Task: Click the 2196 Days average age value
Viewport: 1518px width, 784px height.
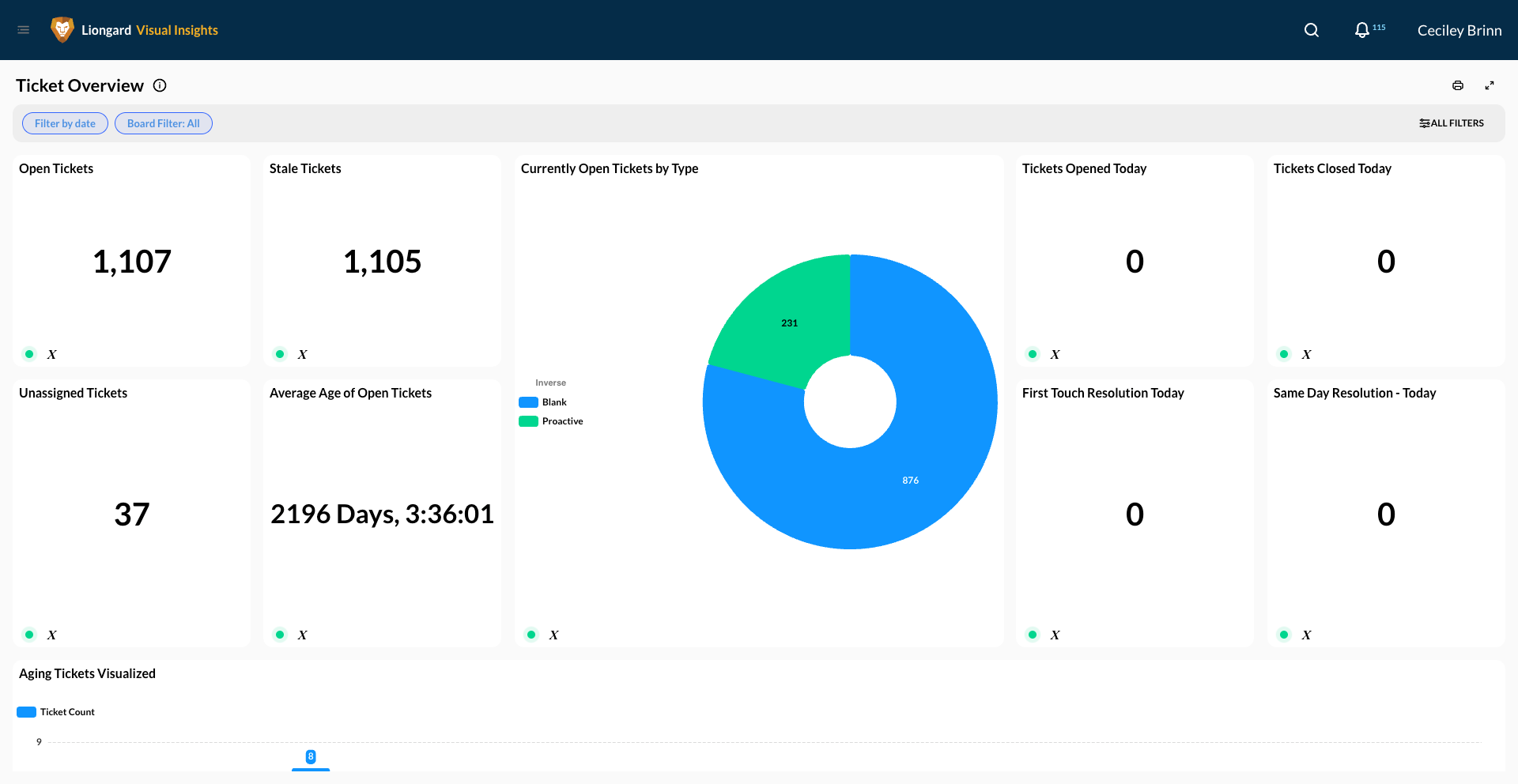Action: (383, 514)
